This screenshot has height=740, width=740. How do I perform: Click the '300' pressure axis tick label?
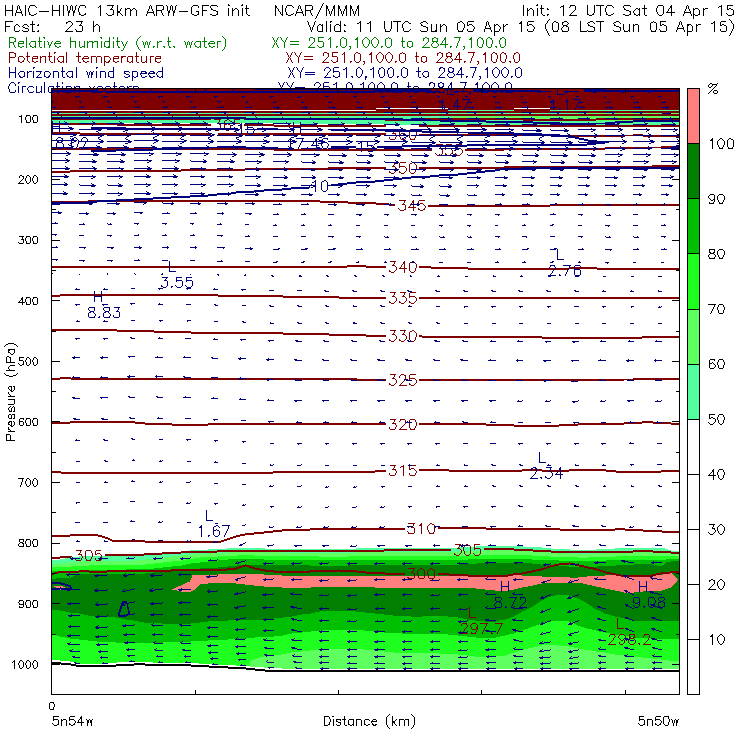tap(28, 240)
